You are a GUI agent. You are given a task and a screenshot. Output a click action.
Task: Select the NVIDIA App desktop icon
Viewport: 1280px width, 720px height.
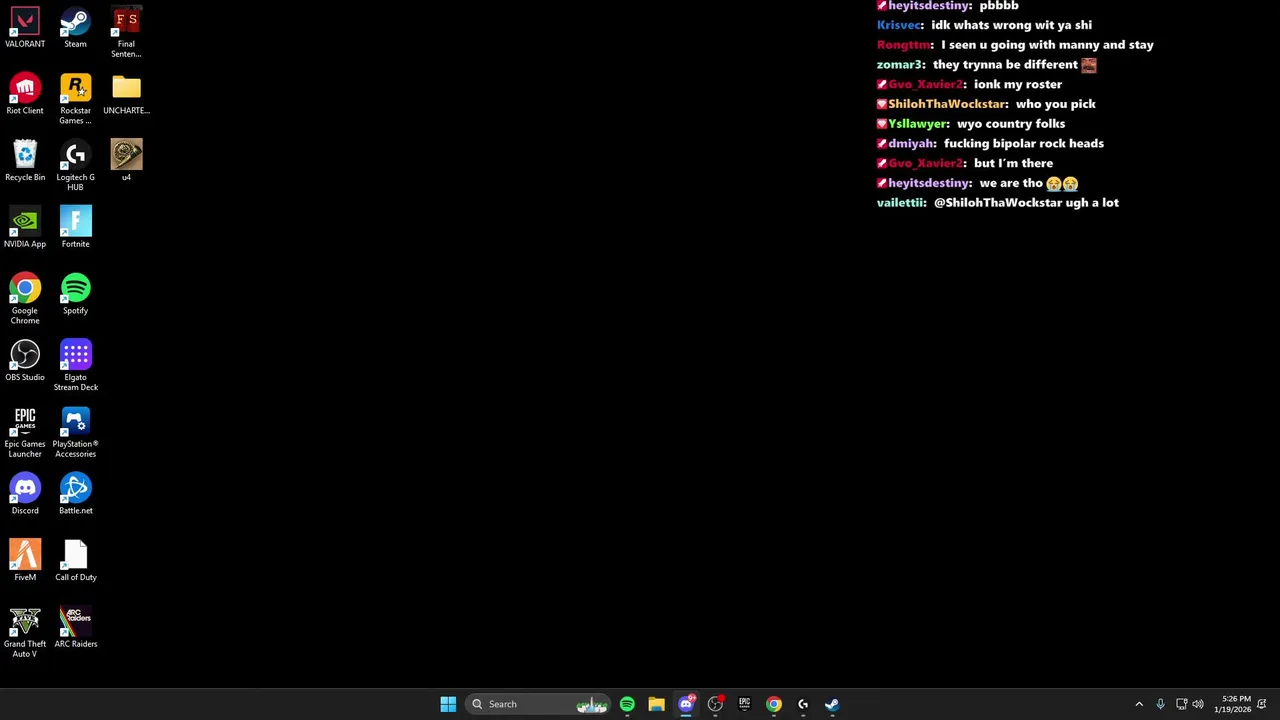[x=25, y=228]
